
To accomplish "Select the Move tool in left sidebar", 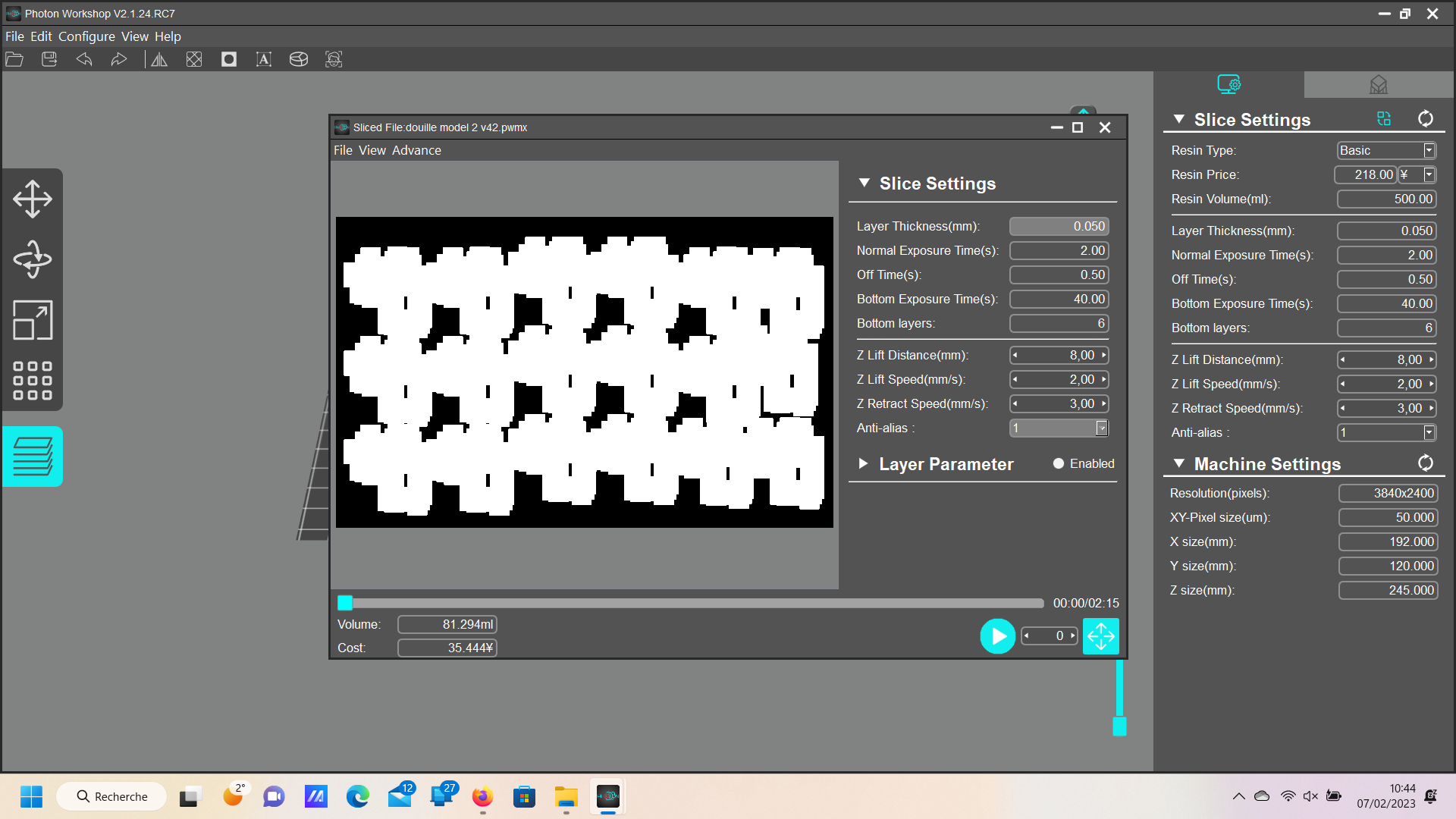I will click(x=33, y=199).
